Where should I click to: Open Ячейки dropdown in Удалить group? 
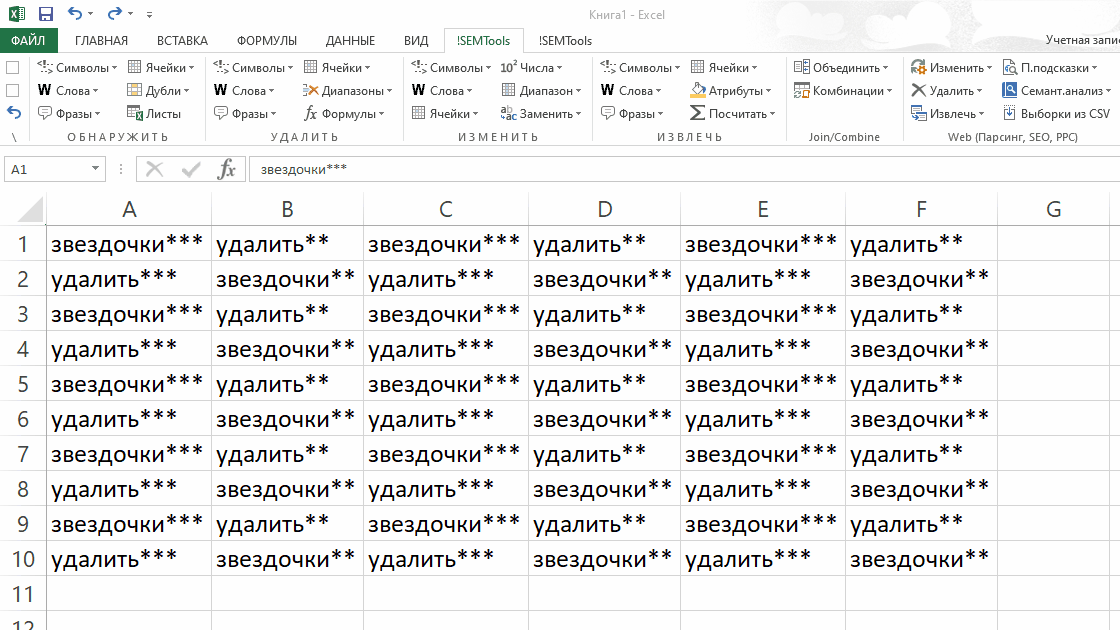pos(337,68)
